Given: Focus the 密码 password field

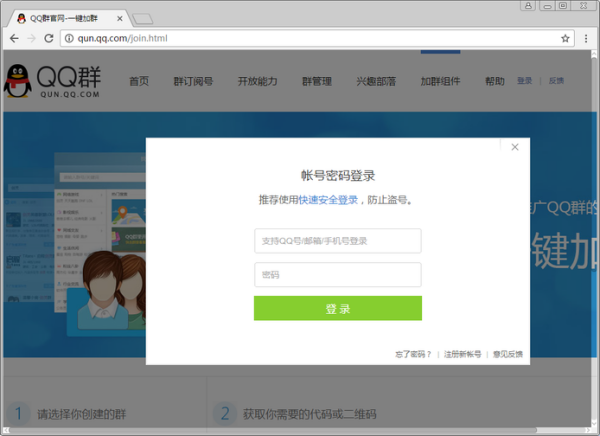Looking at the screenshot, I should (337, 274).
